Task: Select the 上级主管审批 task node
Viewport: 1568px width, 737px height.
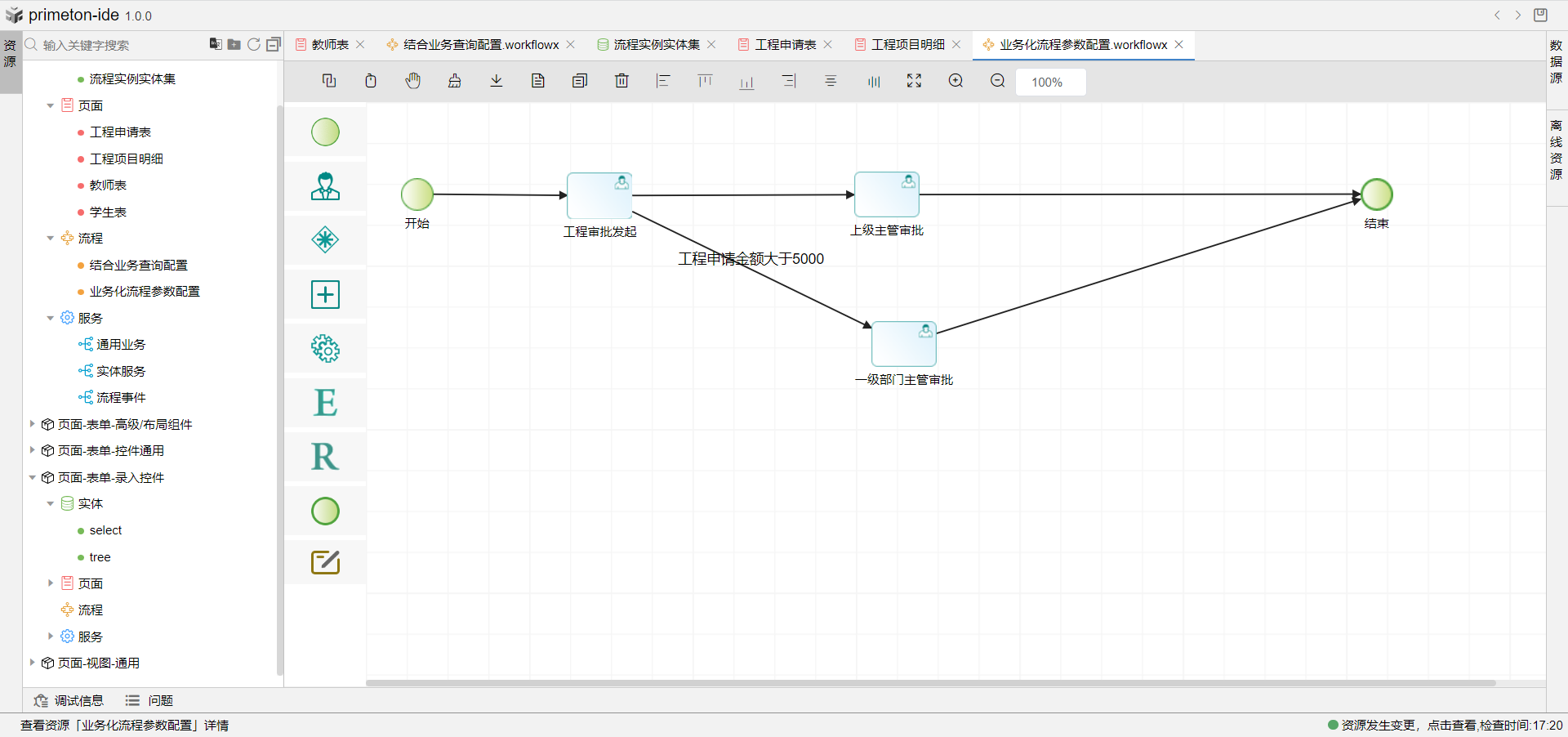Action: click(887, 194)
